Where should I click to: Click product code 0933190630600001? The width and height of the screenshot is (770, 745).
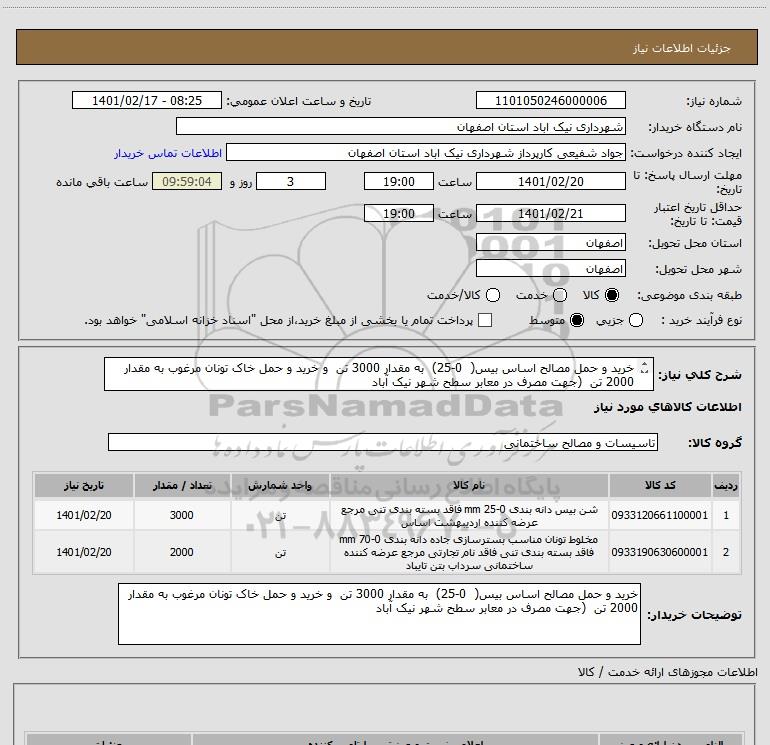click(x=660, y=552)
